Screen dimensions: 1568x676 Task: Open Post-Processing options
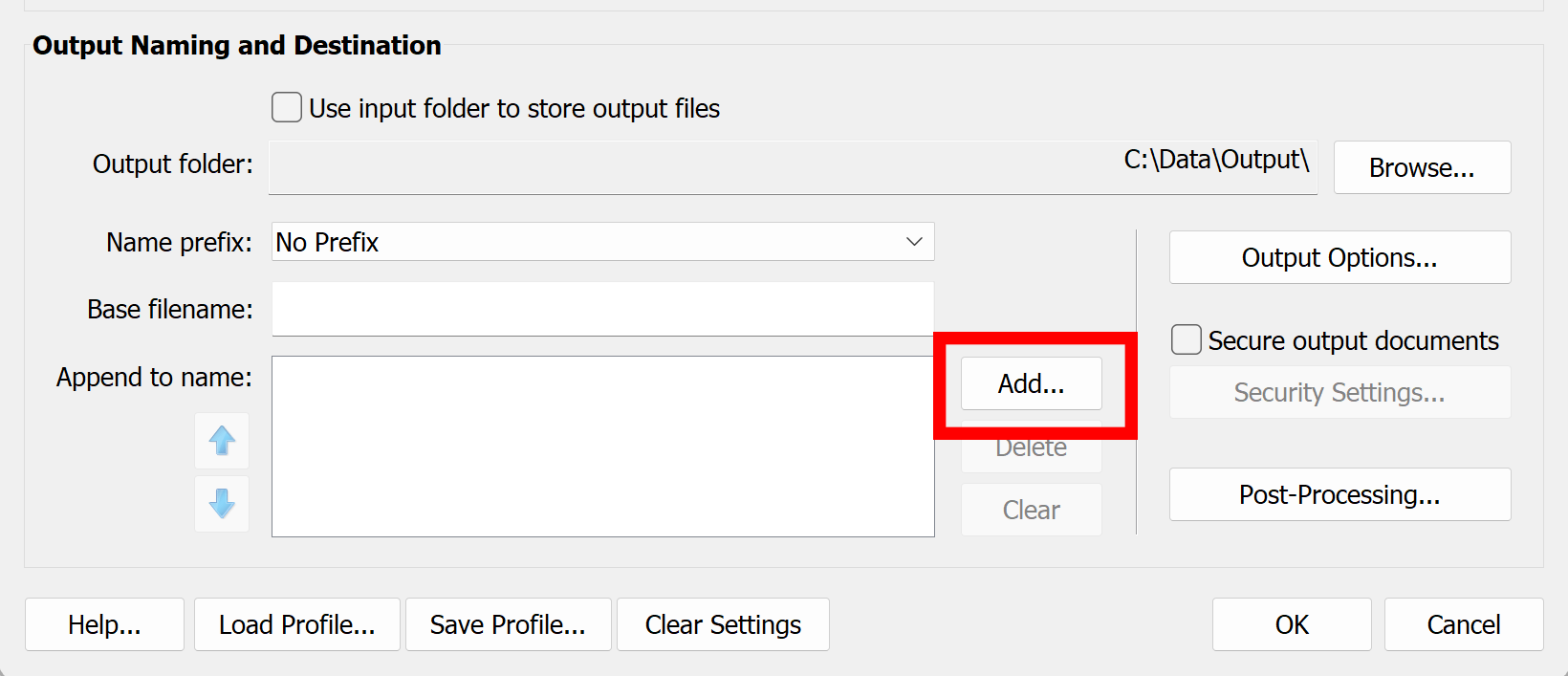coord(1339,494)
